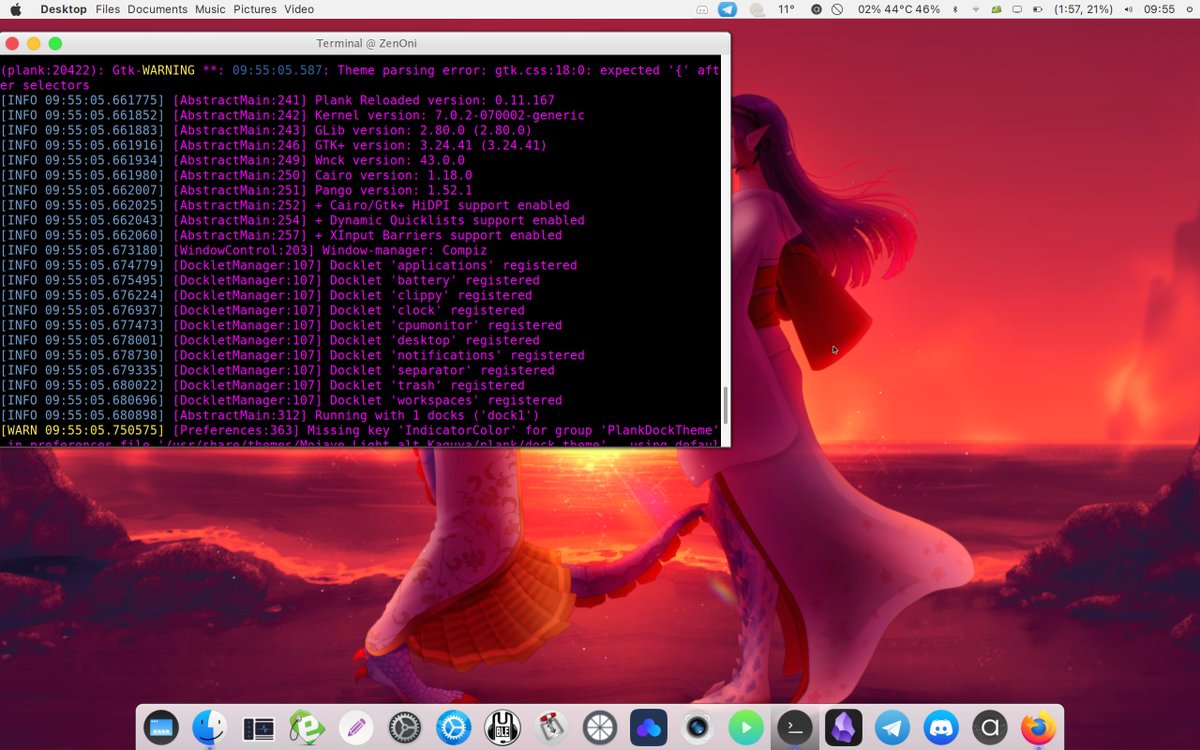Open Finder from the dock
Image resolution: width=1200 pixels, height=750 pixels.
click(210, 727)
